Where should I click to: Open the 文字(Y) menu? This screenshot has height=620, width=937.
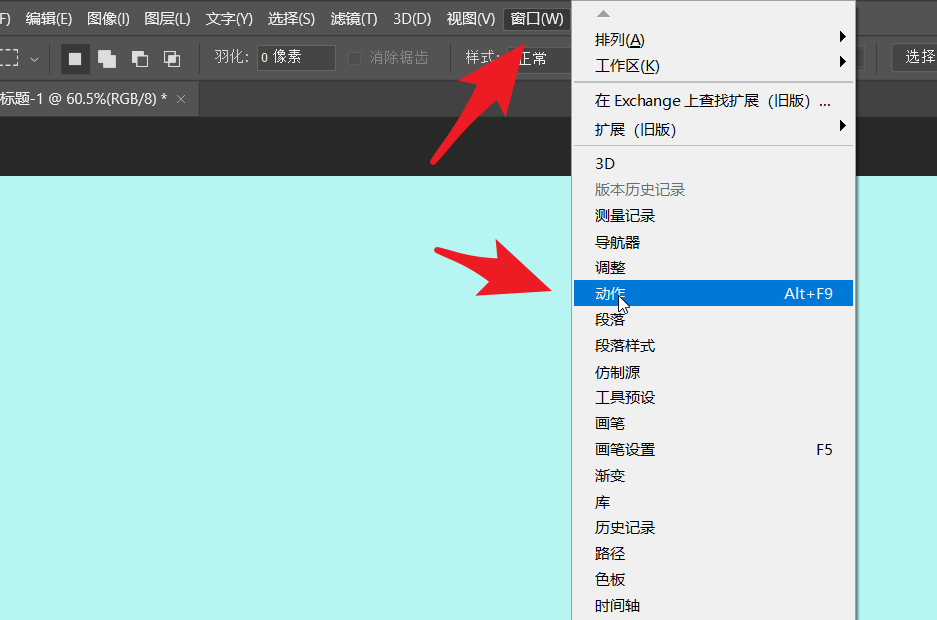(x=229, y=19)
